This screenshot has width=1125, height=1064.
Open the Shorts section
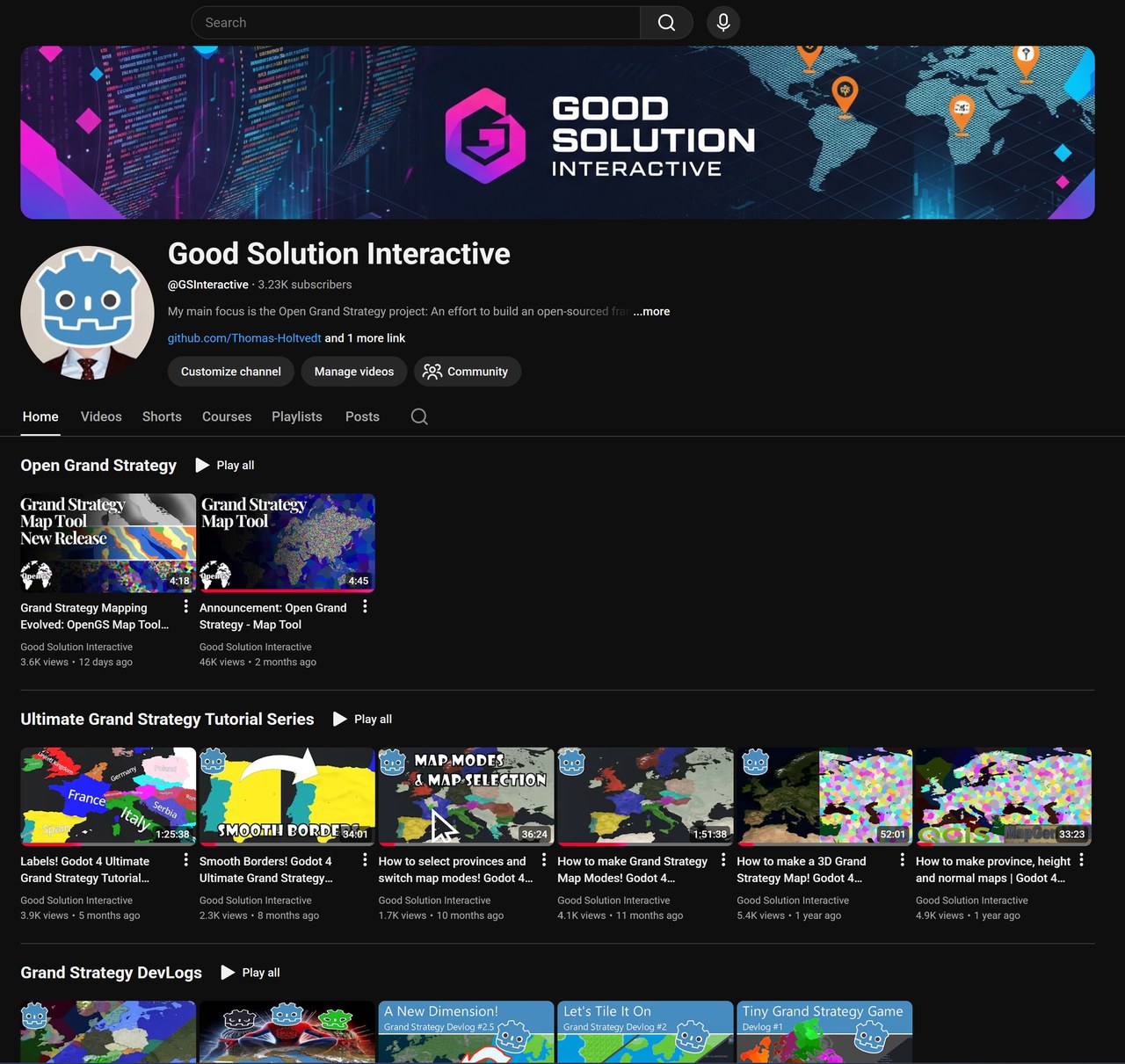click(161, 416)
